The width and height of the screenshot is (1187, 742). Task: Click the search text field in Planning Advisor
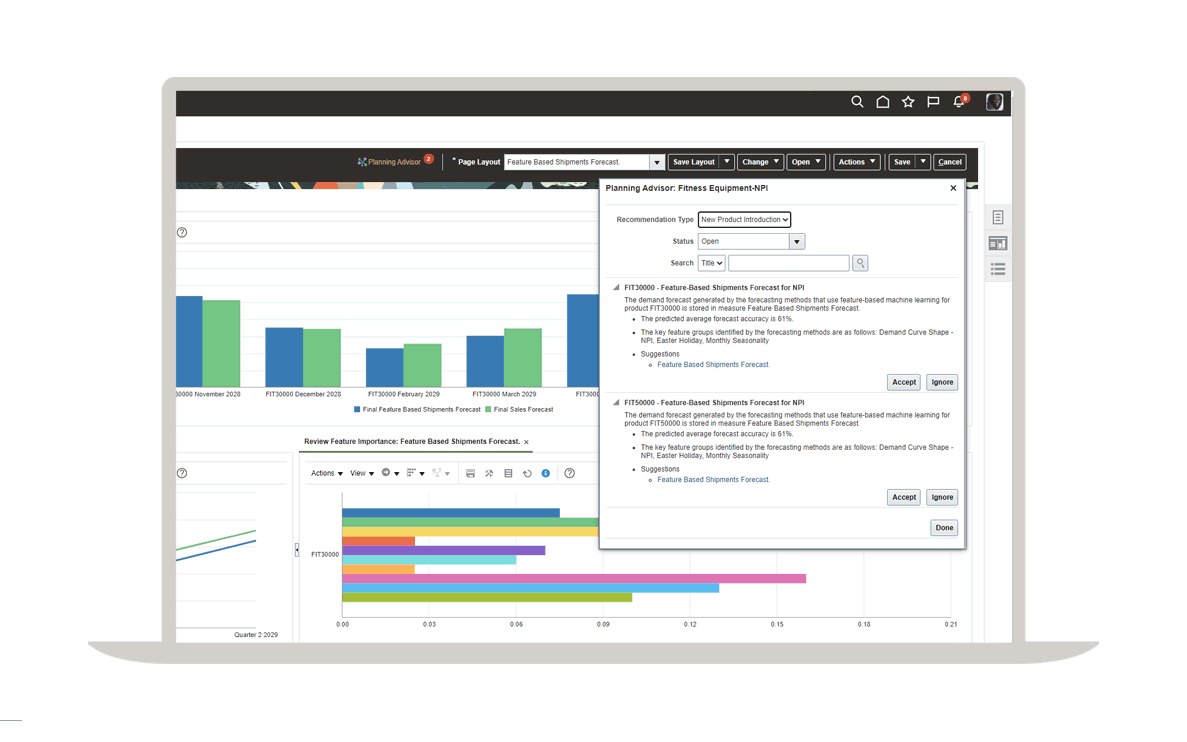coord(788,263)
